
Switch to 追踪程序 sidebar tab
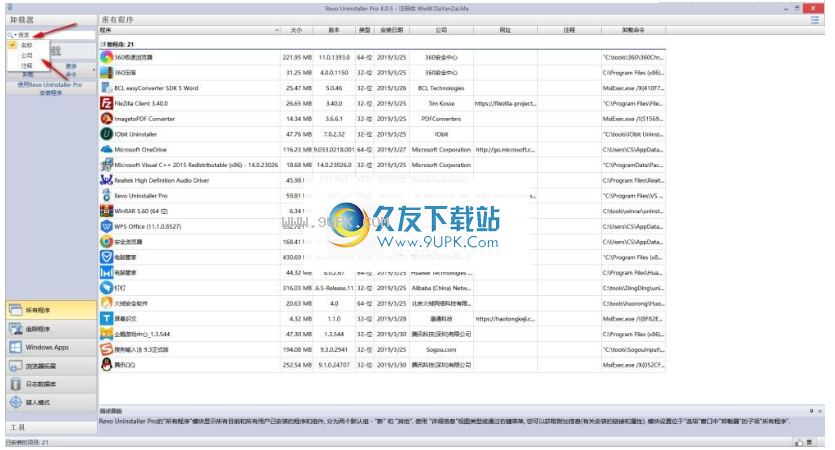pos(51,329)
